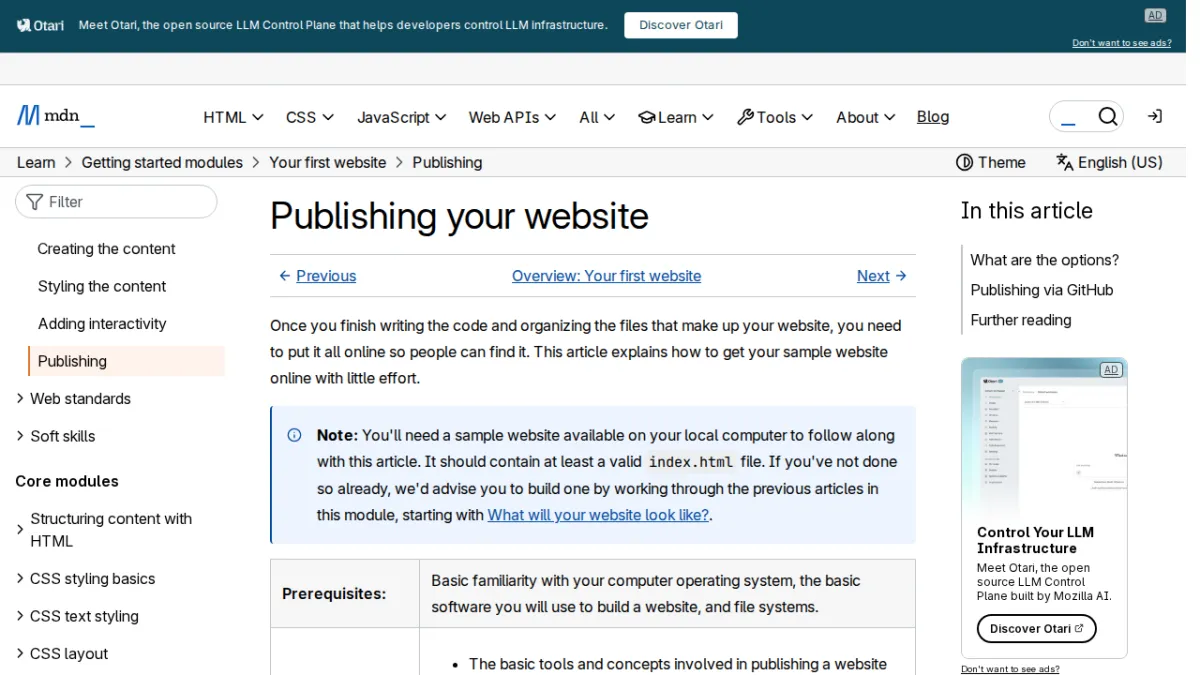Jump to What are the options? section
Image resolution: width=1200 pixels, height=675 pixels.
click(1045, 260)
